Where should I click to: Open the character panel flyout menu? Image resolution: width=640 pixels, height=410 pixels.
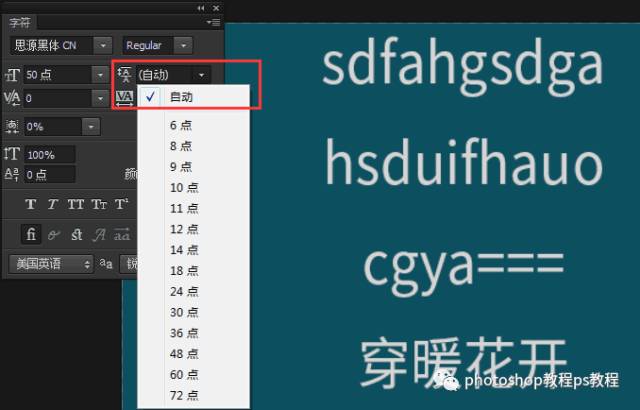tap(213, 21)
